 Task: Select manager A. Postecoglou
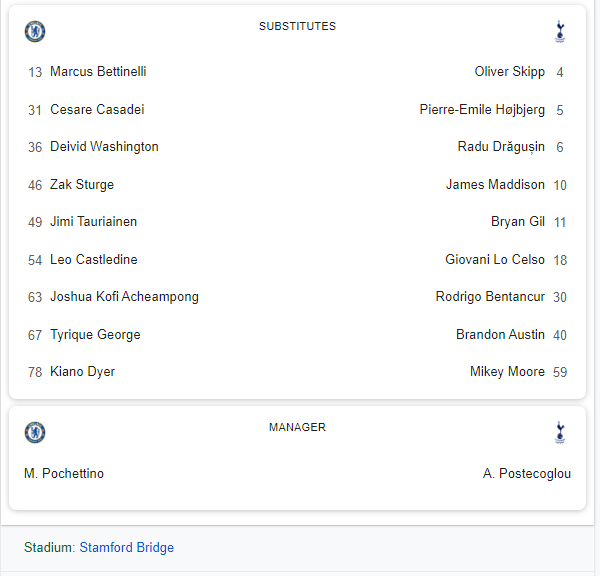pos(527,473)
